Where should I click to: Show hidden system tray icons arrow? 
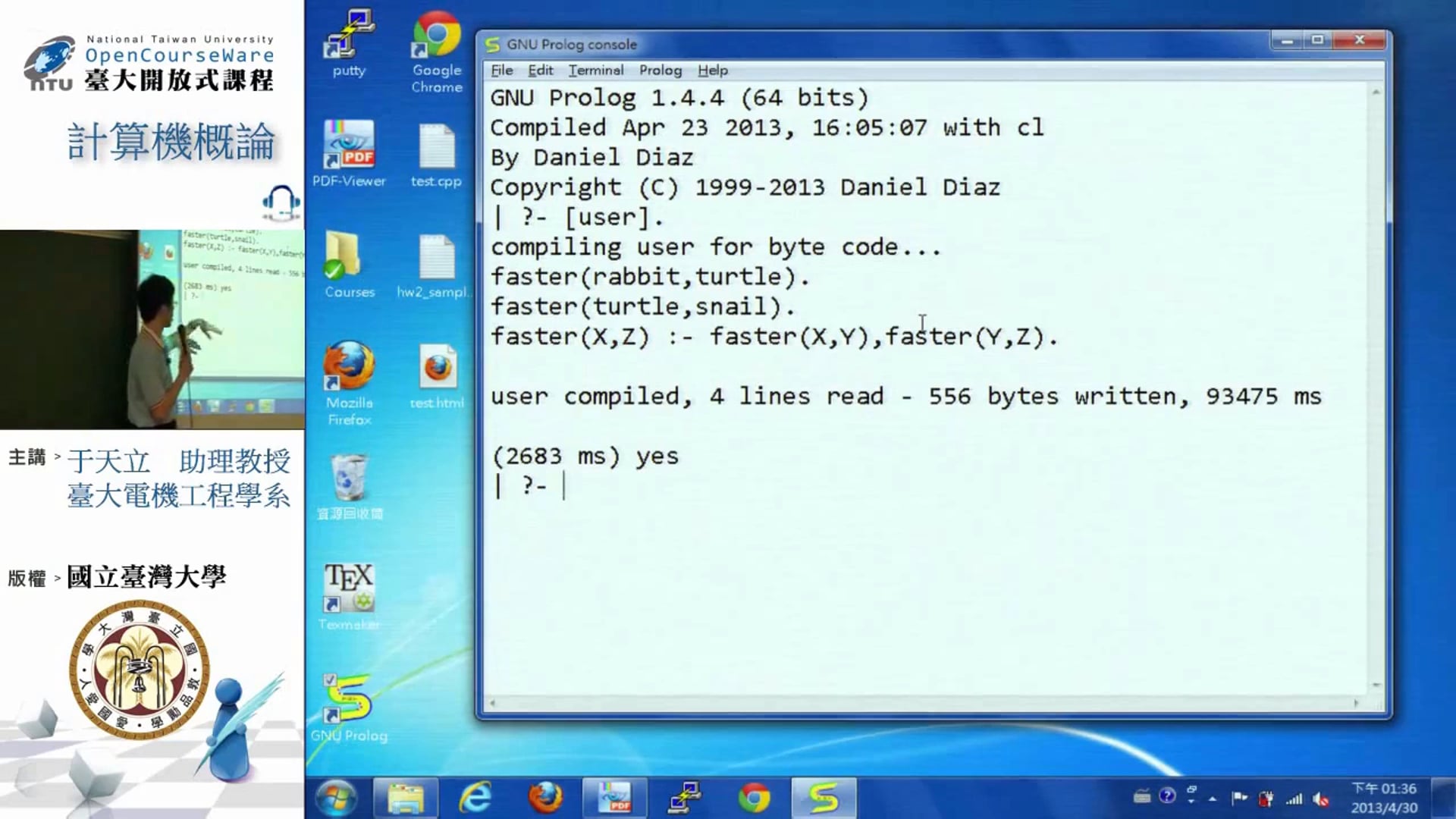(1213, 799)
